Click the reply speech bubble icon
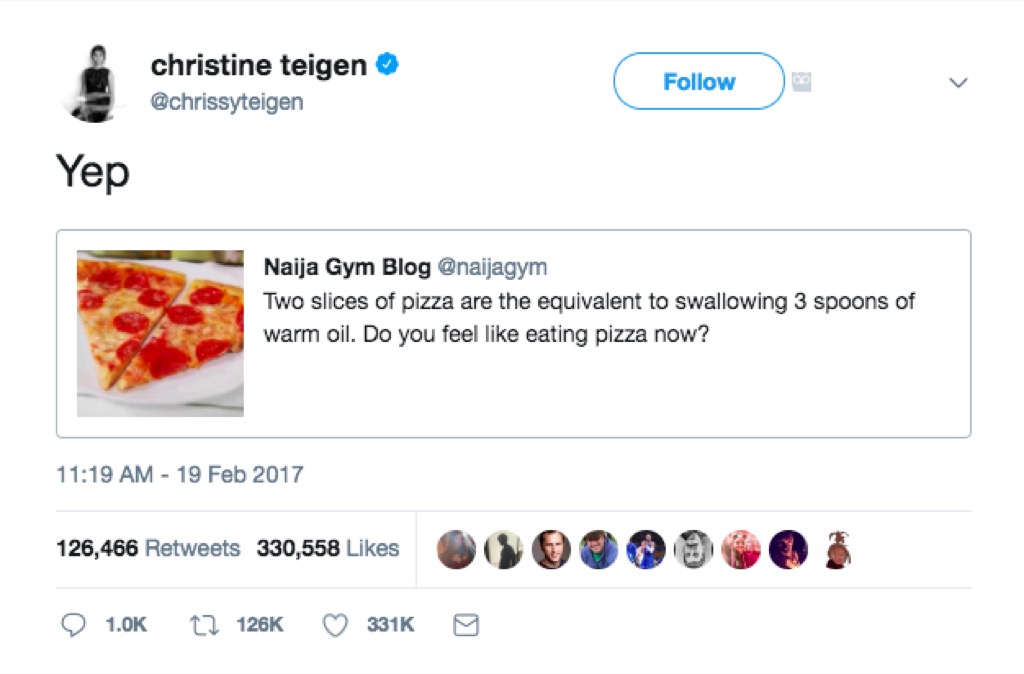1024x674 pixels. pos(74,625)
